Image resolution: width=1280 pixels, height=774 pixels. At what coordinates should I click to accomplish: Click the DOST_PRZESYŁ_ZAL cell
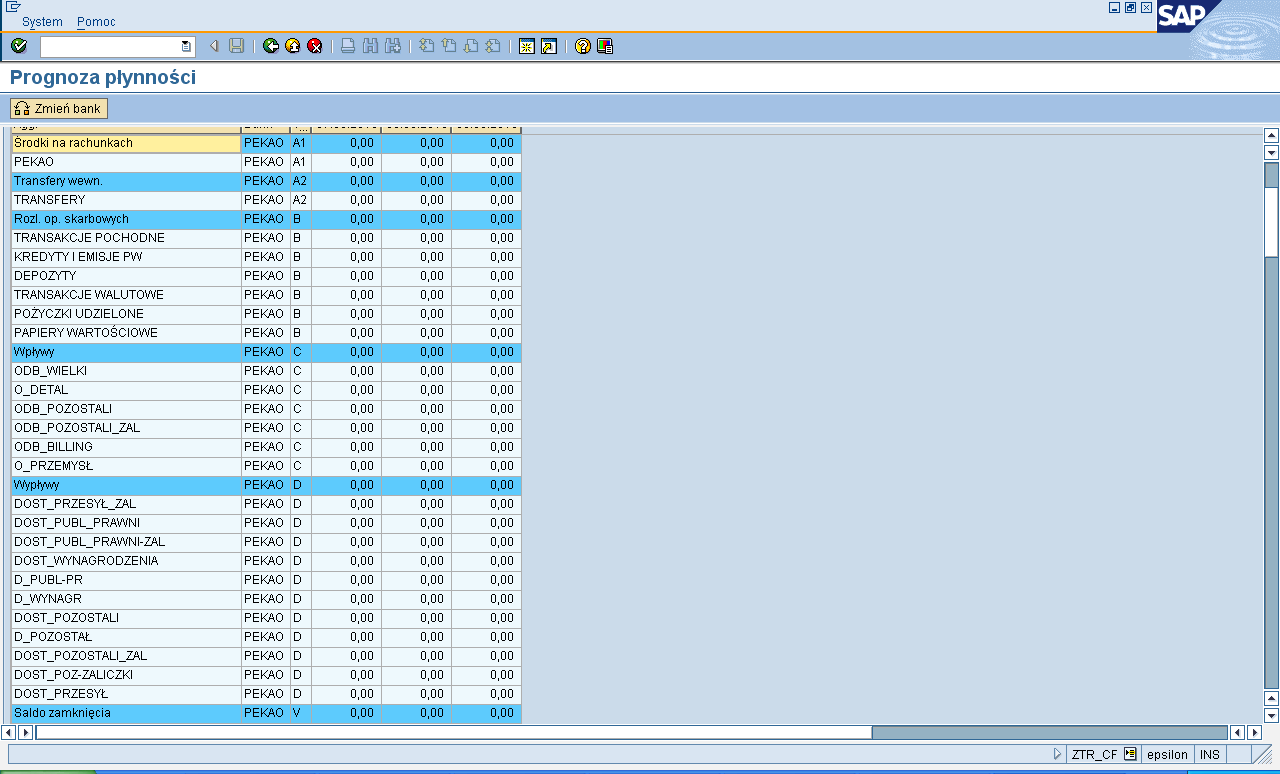point(126,504)
